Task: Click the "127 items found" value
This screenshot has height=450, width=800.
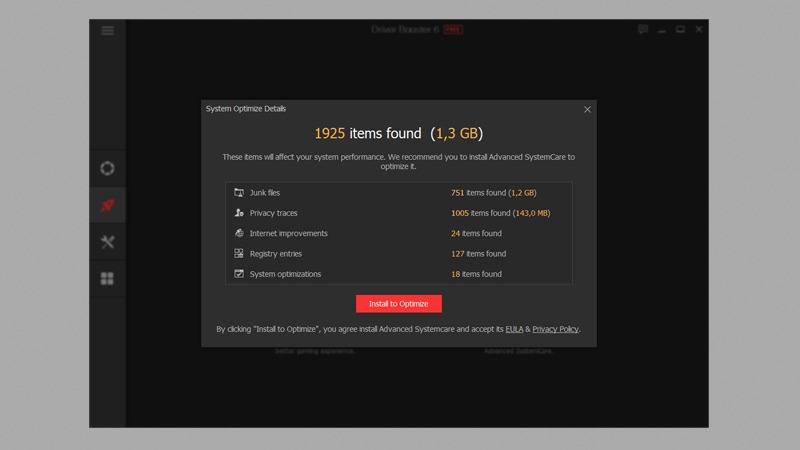Action: coord(479,254)
